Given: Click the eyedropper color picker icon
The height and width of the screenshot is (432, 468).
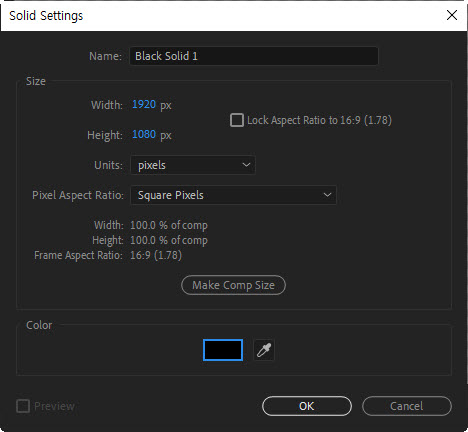Looking at the screenshot, I should pyautogui.click(x=264, y=350).
